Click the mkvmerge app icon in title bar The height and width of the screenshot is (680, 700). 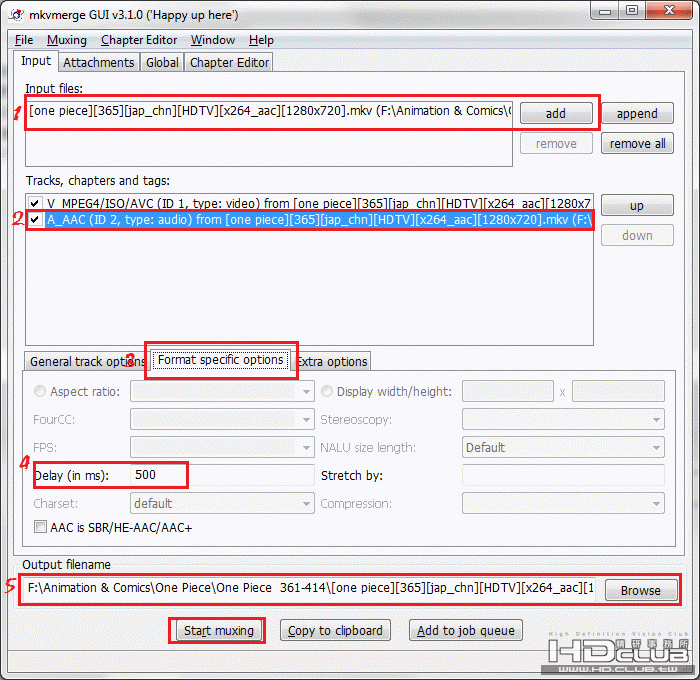17,15
